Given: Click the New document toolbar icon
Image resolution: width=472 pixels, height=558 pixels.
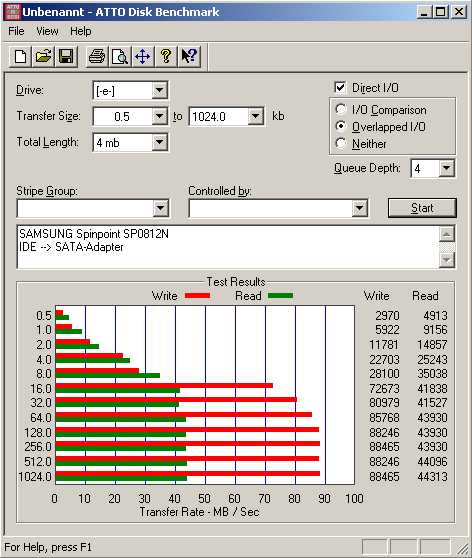Looking at the screenshot, I should click(x=20, y=56).
